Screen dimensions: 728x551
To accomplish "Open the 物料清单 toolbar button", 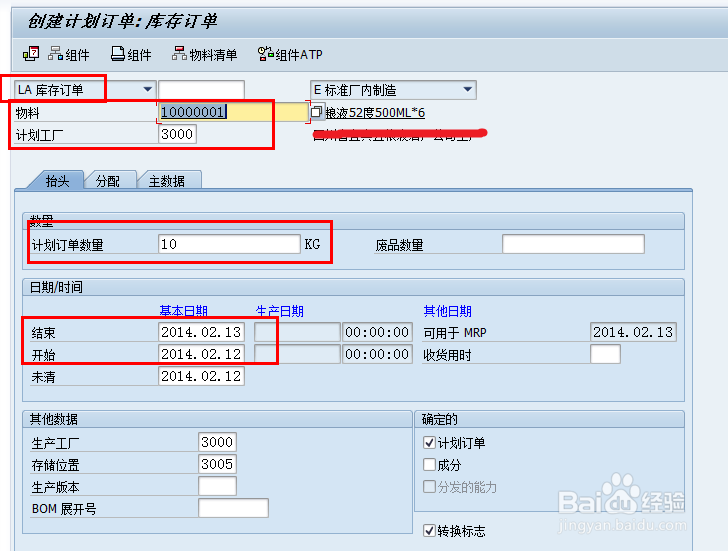I will pos(205,54).
